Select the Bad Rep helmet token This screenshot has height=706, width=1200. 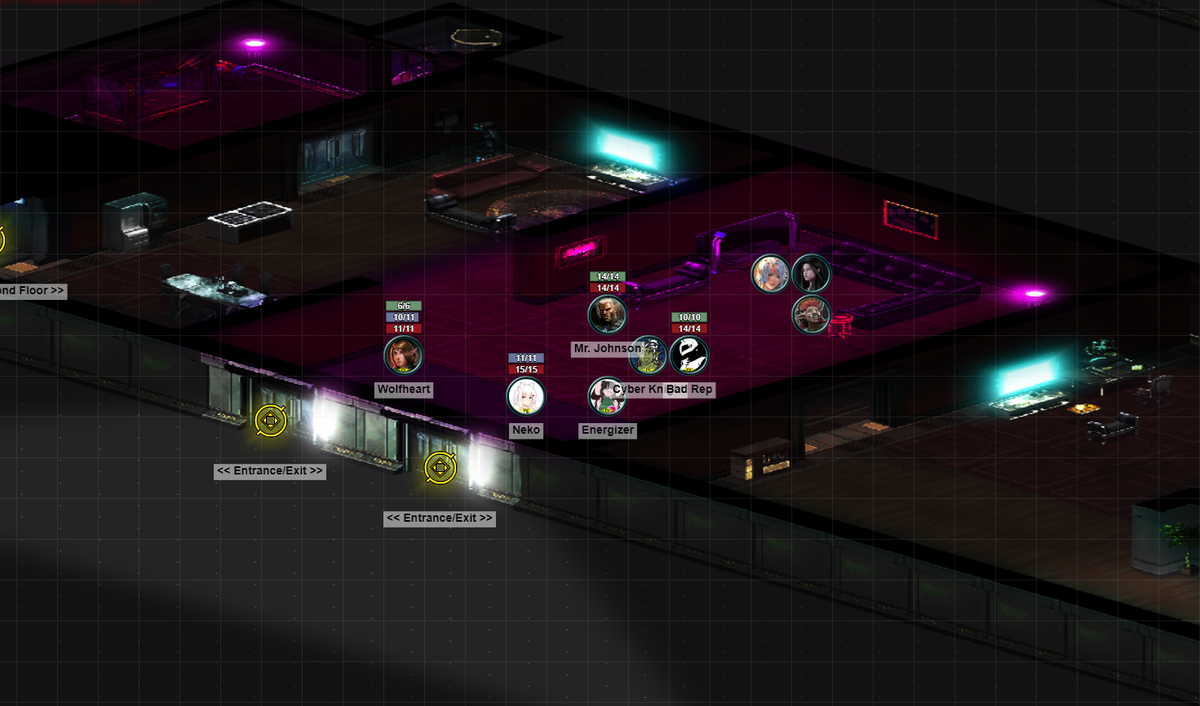689,355
